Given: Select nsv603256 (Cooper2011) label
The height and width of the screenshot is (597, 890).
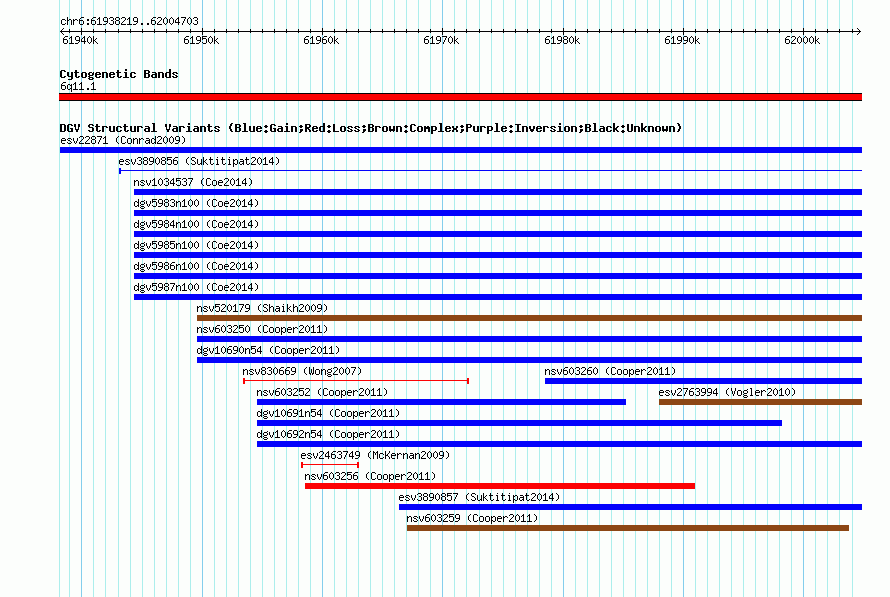Looking at the screenshot, I should [x=370, y=476].
